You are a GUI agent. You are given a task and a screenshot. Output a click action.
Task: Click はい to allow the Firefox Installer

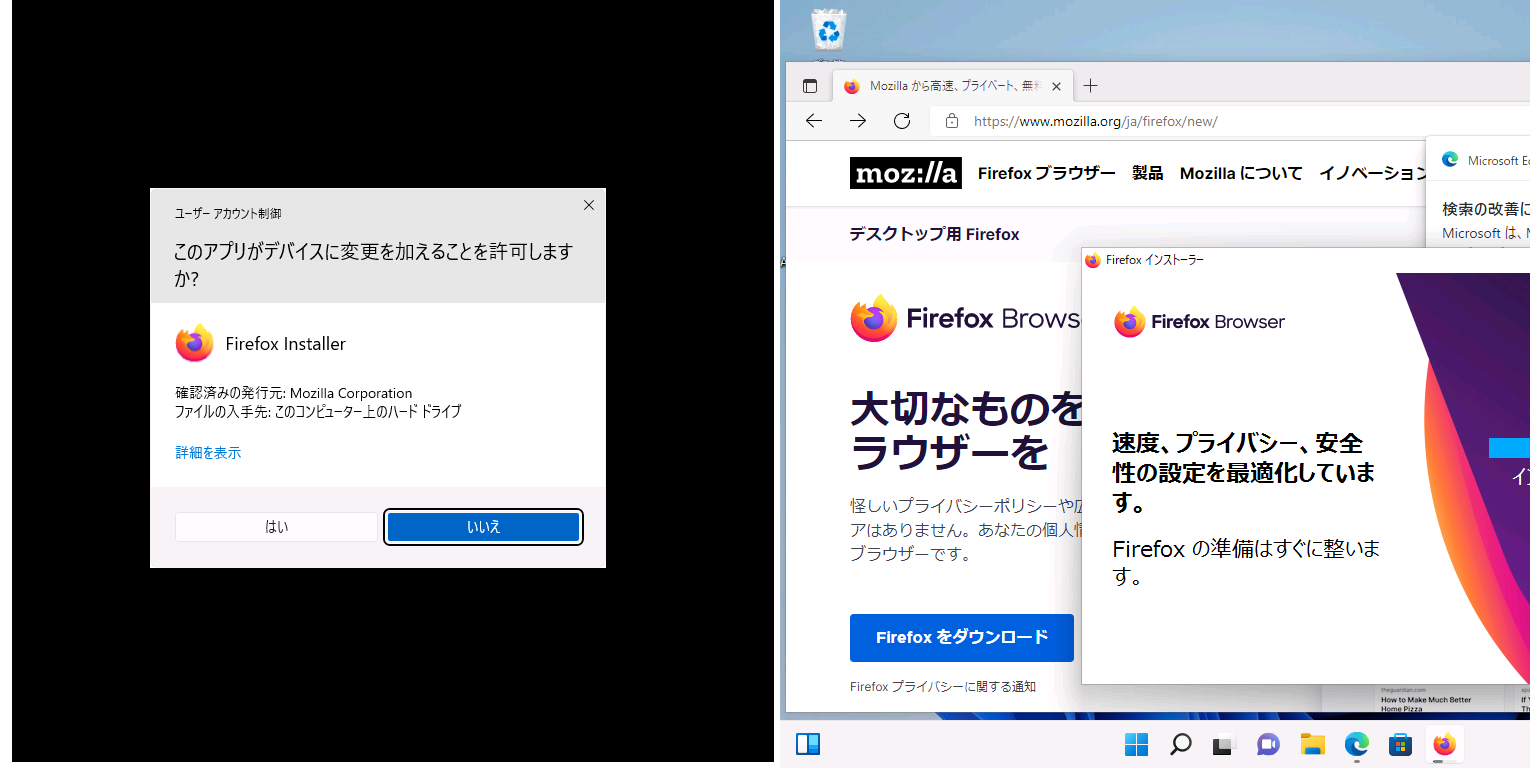(275, 527)
